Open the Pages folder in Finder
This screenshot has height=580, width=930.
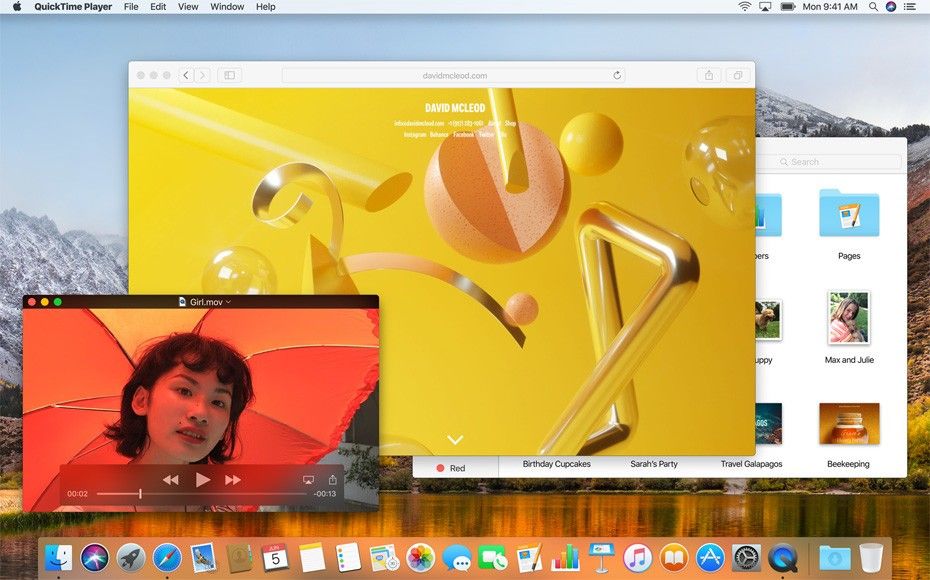[849, 213]
